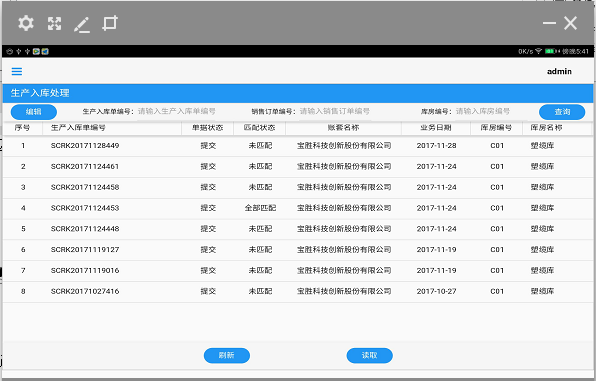Screen dimensions: 596x381
Task: Click the 读取 button
Action: (x=369, y=356)
